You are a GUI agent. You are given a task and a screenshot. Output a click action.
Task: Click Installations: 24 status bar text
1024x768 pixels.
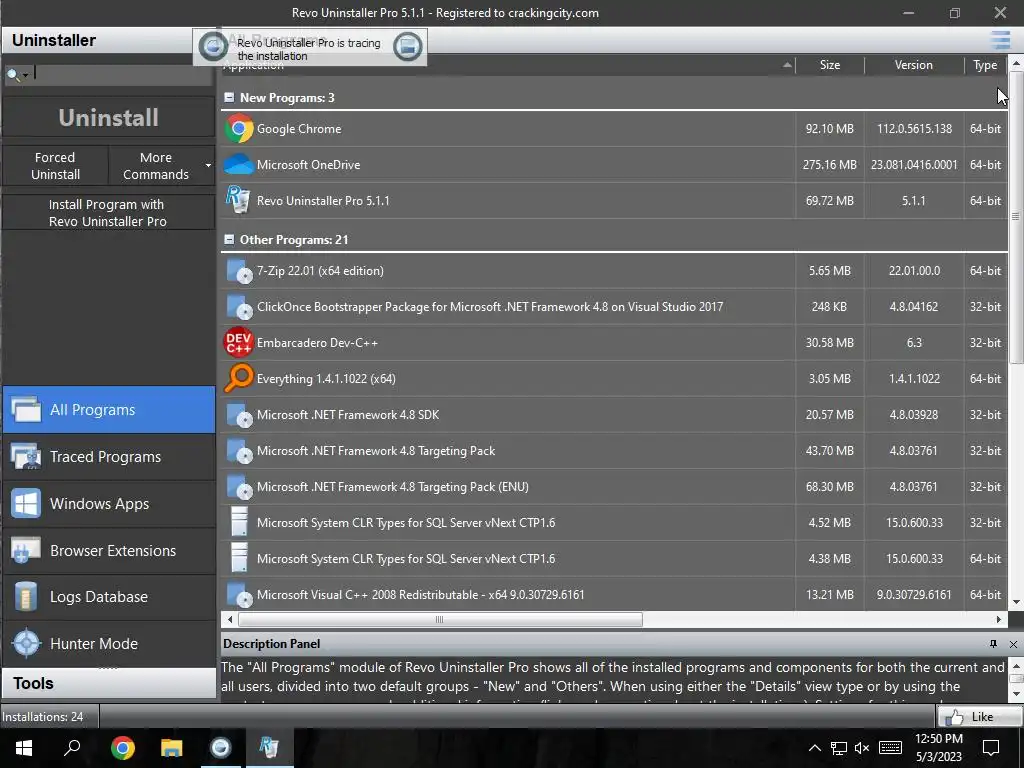(x=42, y=716)
